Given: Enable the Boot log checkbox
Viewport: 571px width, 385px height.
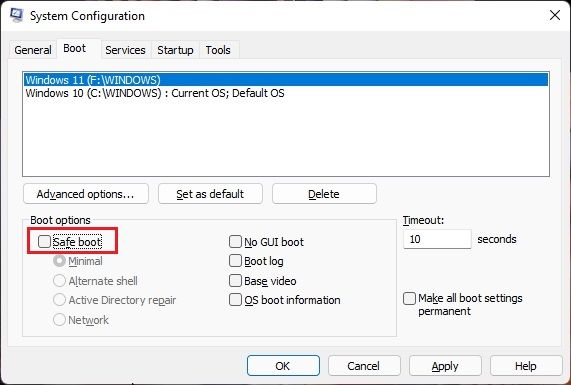Looking at the screenshot, I should [235, 261].
